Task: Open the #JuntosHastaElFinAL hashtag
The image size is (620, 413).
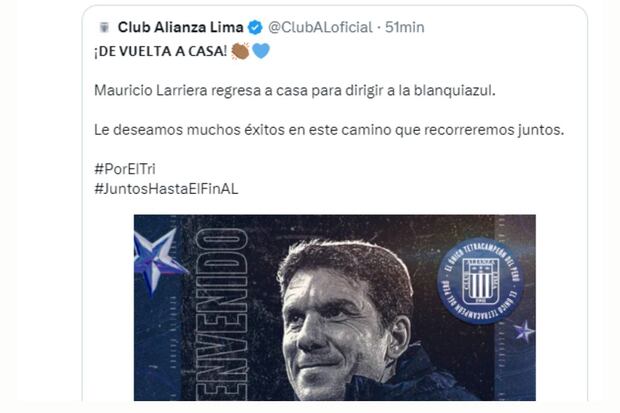Action: [166, 189]
